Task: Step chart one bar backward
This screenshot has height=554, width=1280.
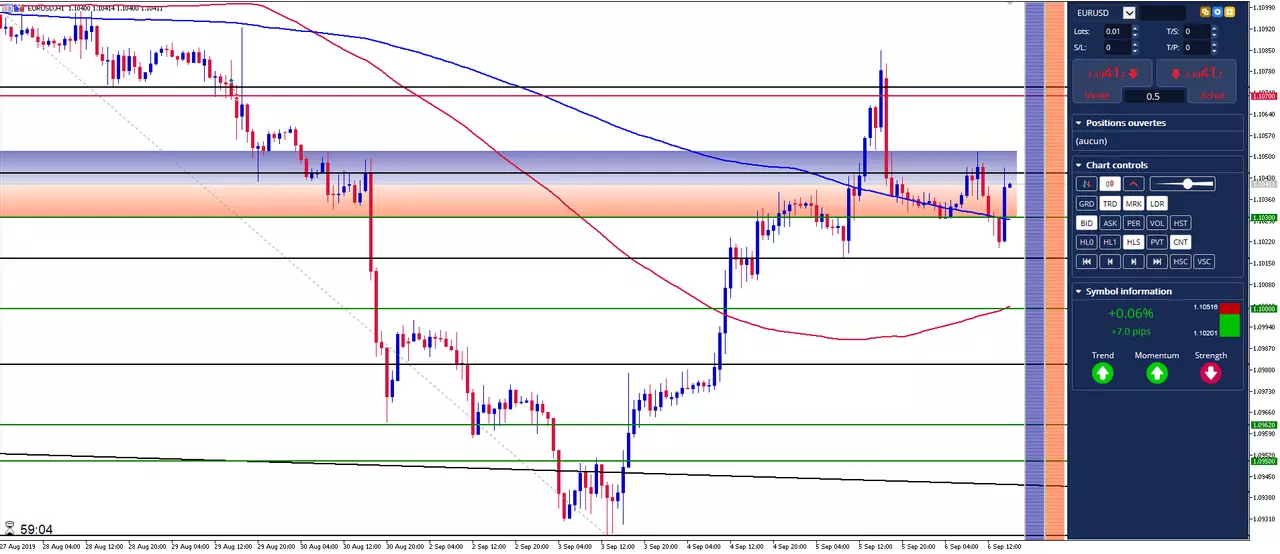Action: [x=1109, y=261]
